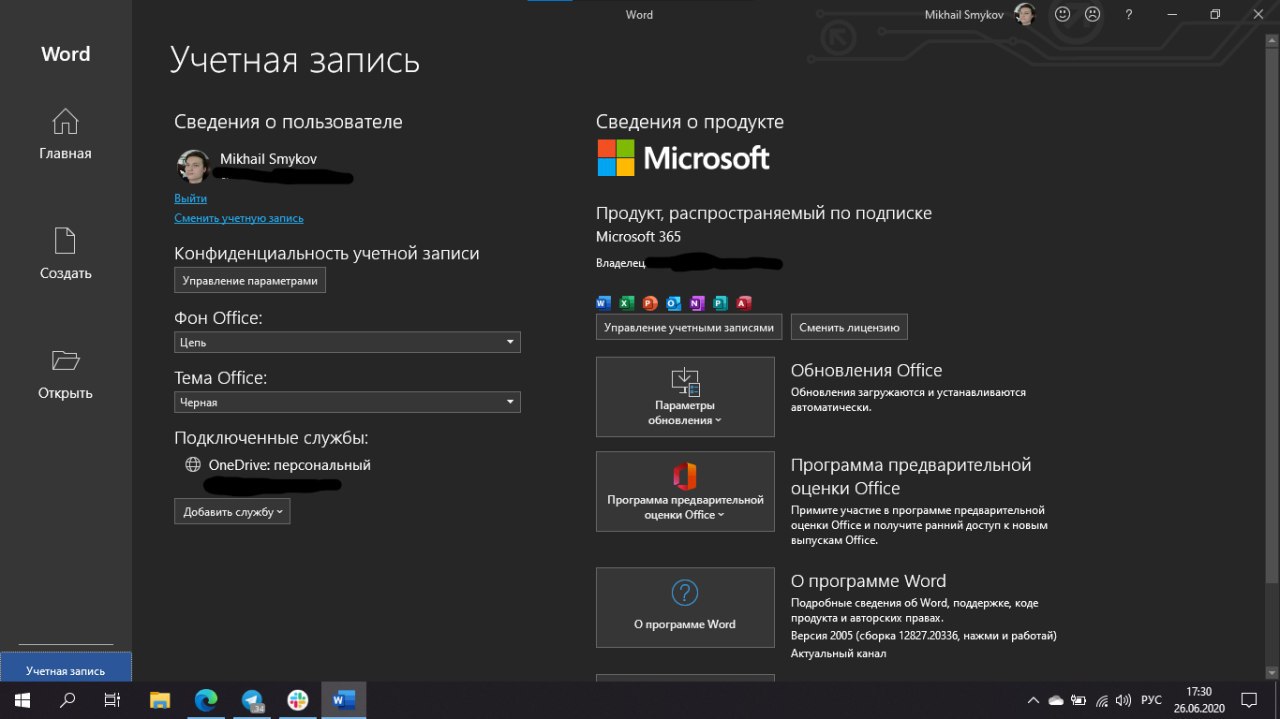Open the Action Center notifications icon
This screenshot has width=1280, height=719.
tap(1249, 700)
